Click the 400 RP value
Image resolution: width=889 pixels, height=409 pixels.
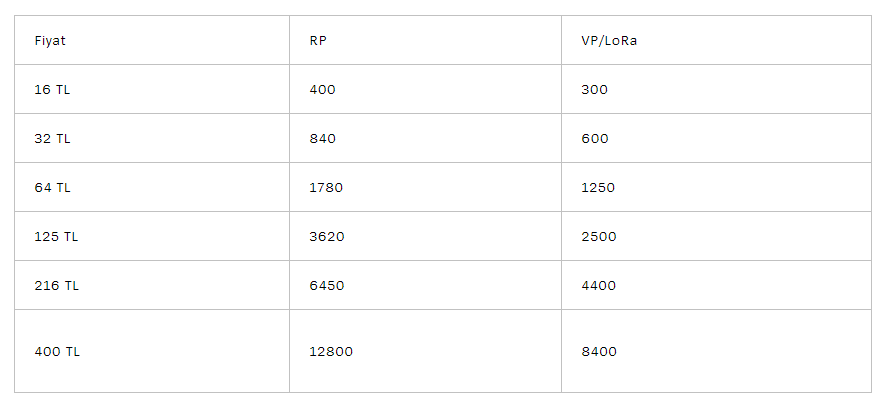coord(322,90)
